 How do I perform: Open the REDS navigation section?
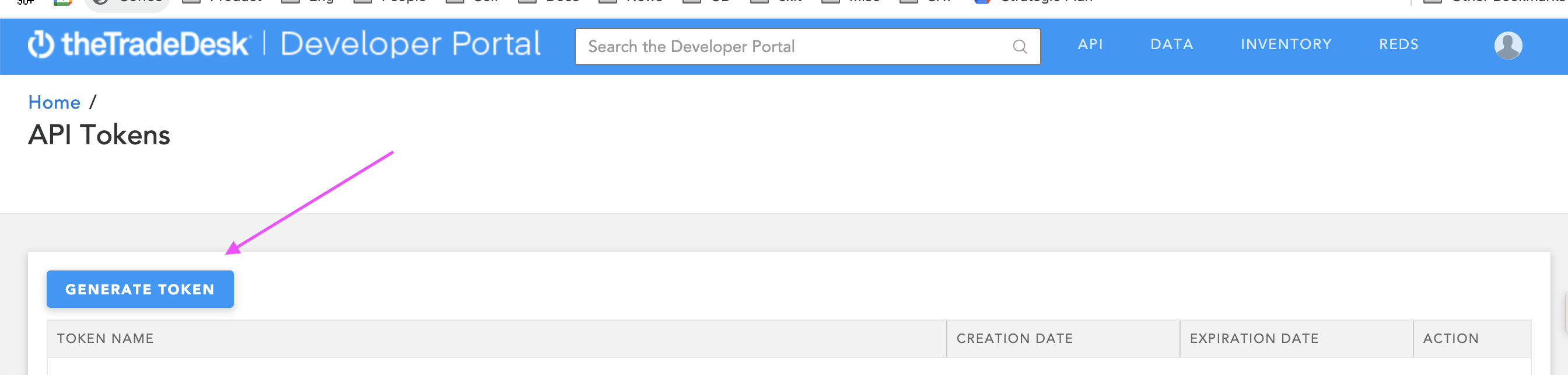pyautogui.click(x=1401, y=44)
